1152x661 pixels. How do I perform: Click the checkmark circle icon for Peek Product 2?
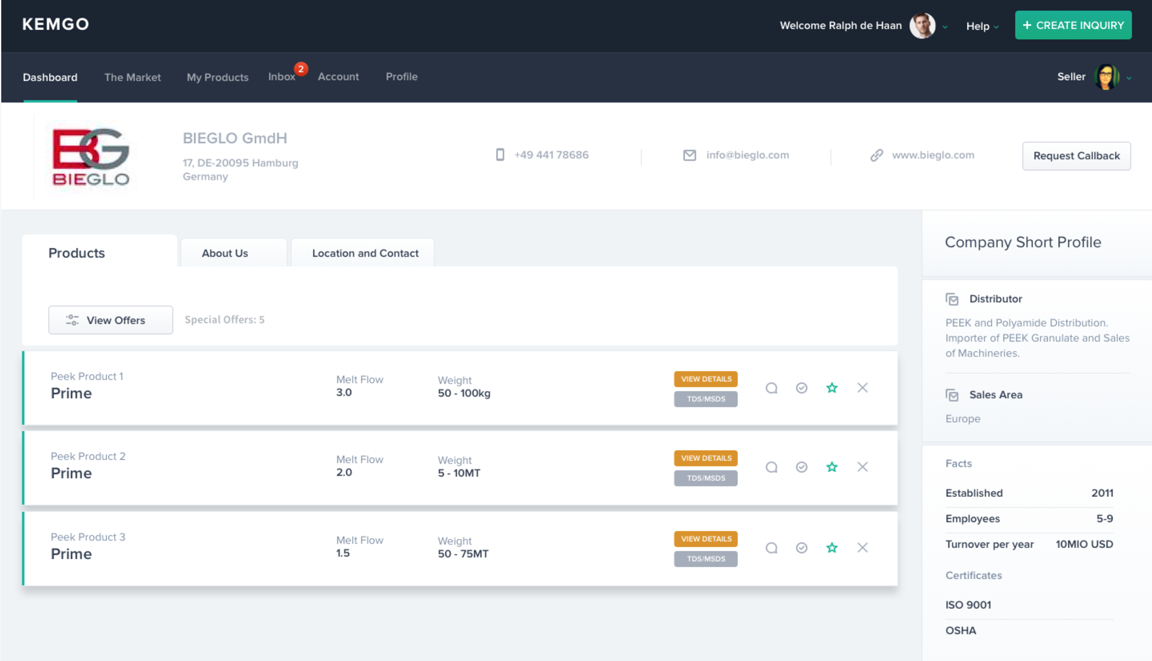click(802, 467)
